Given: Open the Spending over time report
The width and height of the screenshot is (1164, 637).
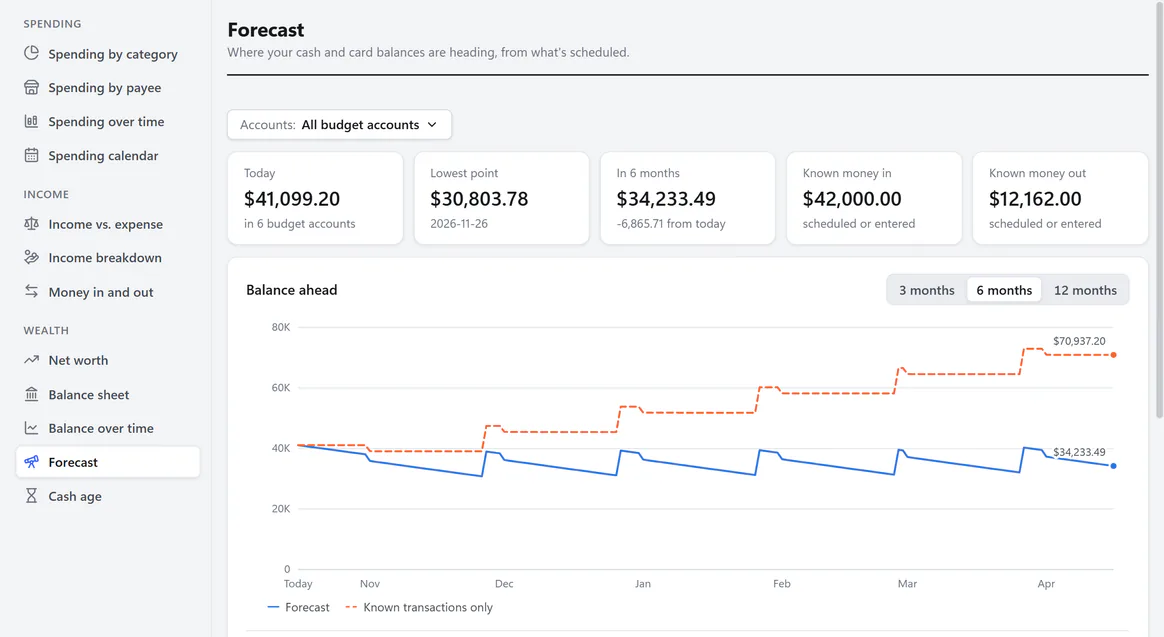Looking at the screenshot, I should pyautogui.click(x=108, y=121).
